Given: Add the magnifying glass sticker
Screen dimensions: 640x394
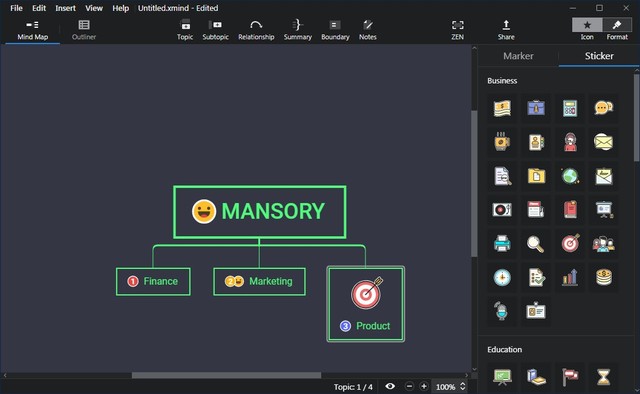Looking at the screenshot, I should click(536, 244).
